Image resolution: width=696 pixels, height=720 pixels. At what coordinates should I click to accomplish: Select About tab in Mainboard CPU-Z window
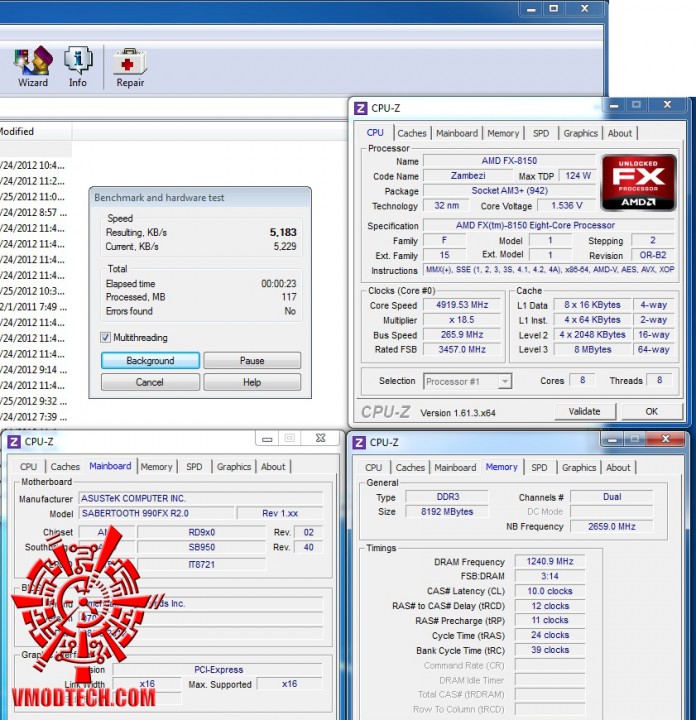[273, 467]
